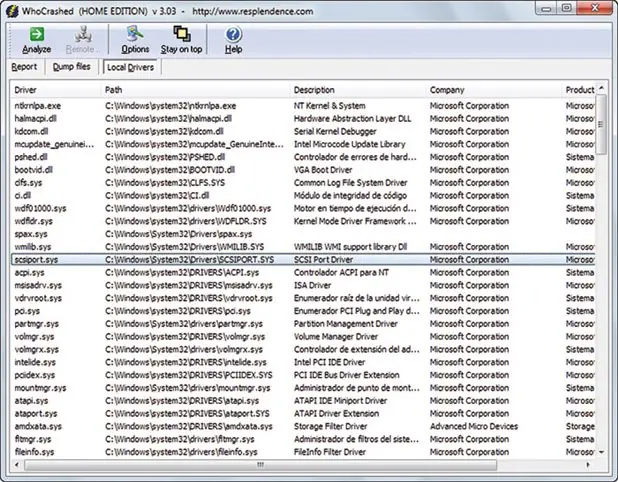Select the kdcom.dll driver row
Image resolution: width=618 pixels, height=482 pixels.
click(303, 131)
